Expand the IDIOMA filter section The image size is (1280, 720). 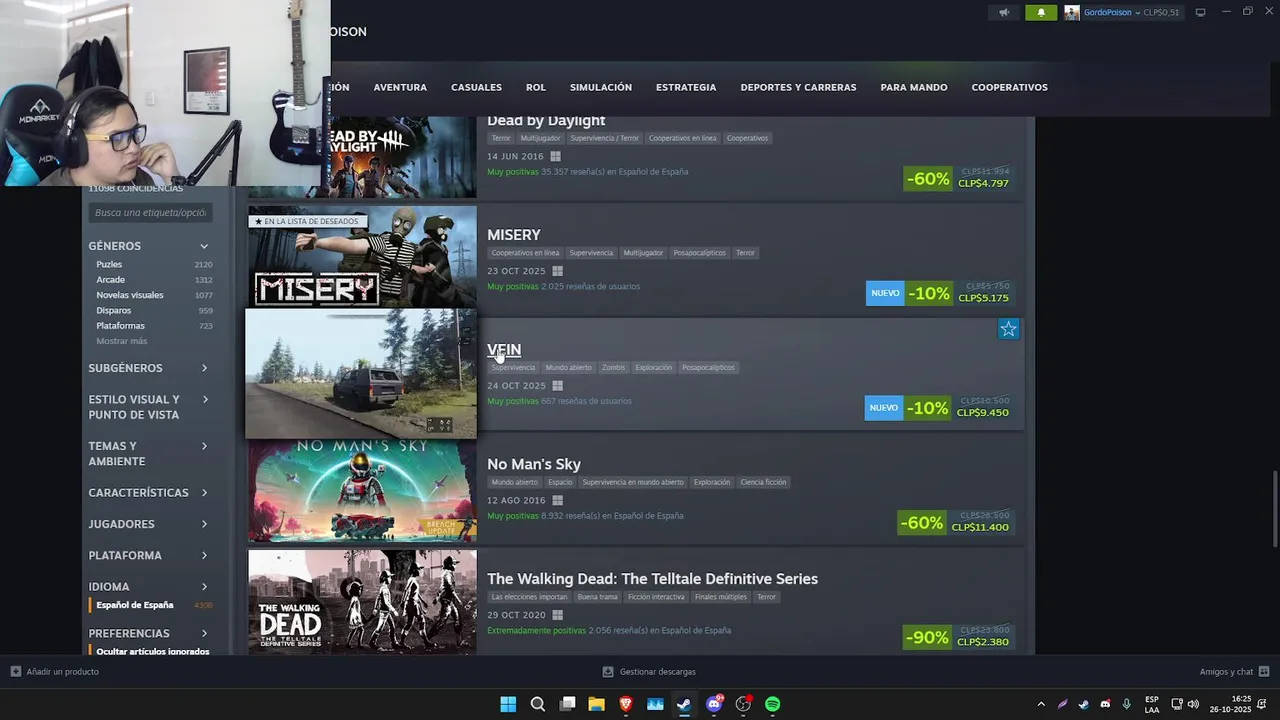pos(150,587)
